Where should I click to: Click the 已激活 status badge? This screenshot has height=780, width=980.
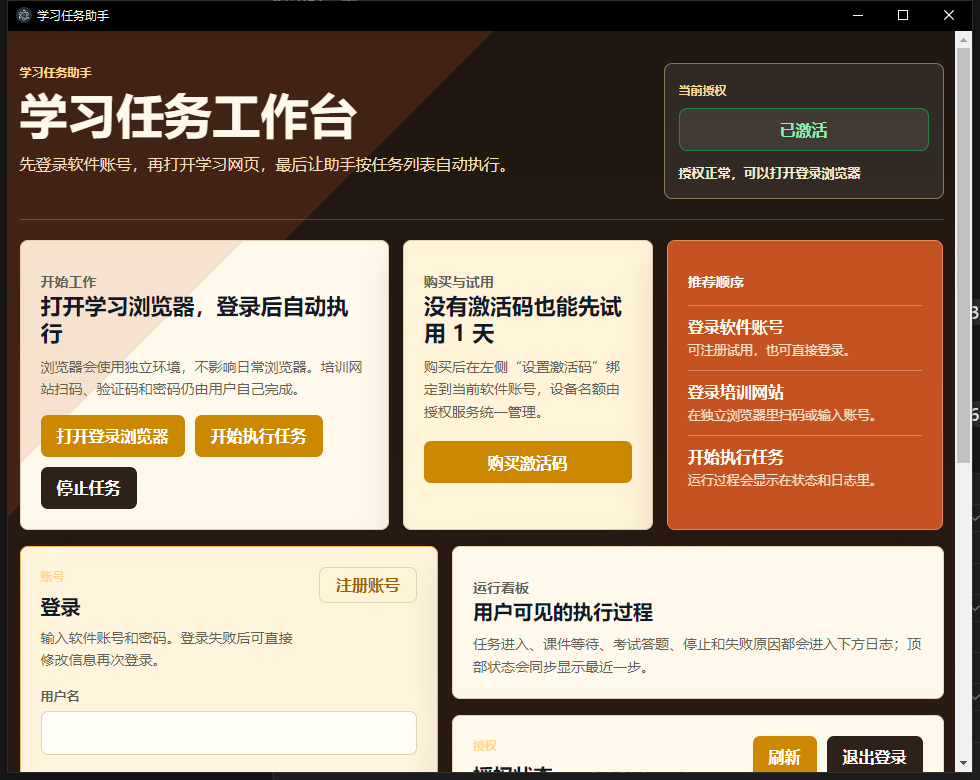tap(804, 129)
